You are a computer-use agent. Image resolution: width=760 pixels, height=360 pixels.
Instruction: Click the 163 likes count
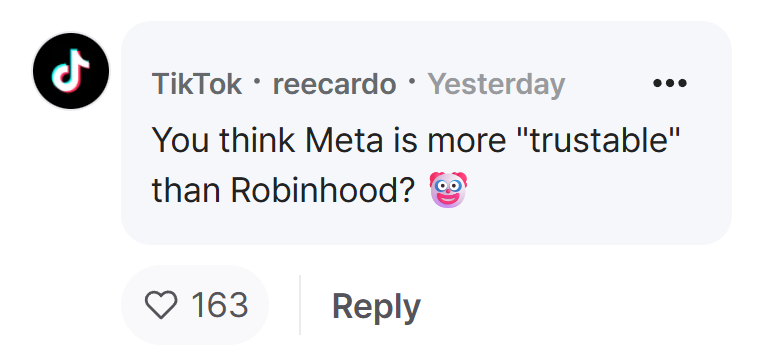coord(220,305)
